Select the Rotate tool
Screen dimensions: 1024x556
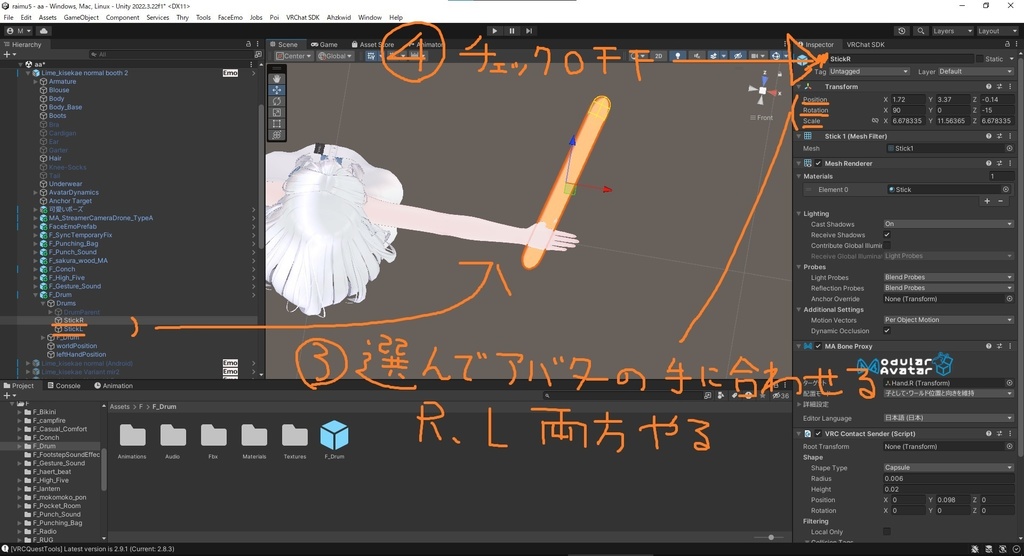(277, 101)
